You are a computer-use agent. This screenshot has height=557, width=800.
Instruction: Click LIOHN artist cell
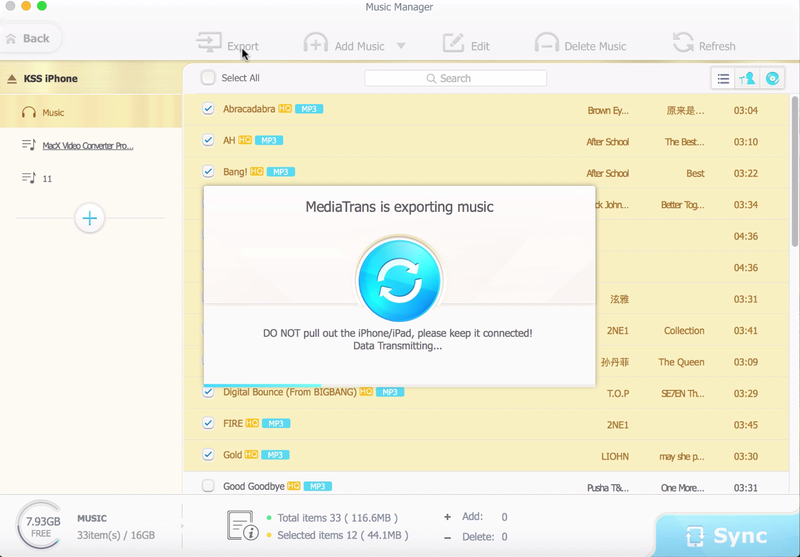pos(615,457)
